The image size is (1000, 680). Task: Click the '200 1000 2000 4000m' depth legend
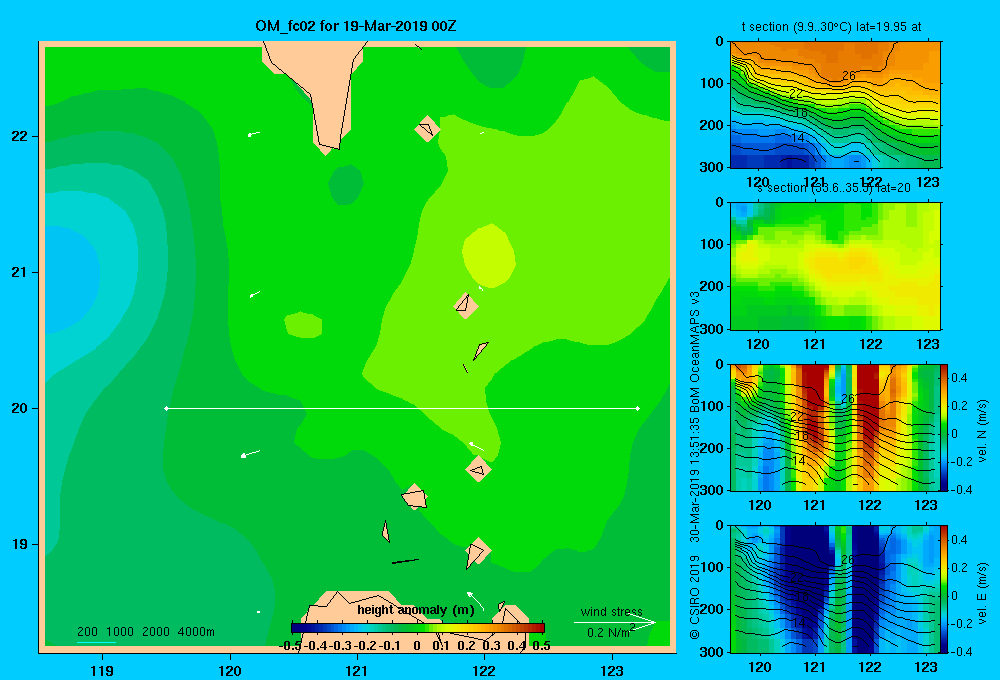[145, 632]
